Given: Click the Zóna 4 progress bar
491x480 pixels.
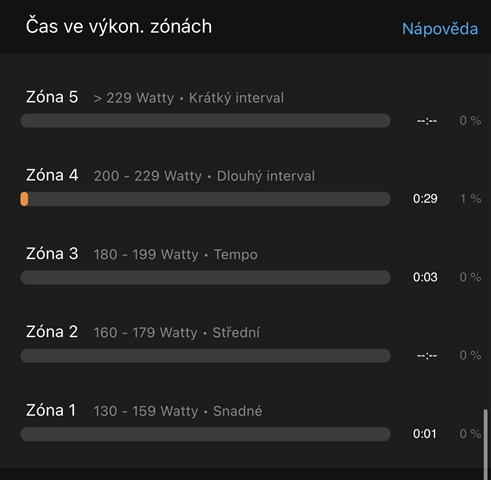Looking at the screenshot, I should tap(205, 199).
